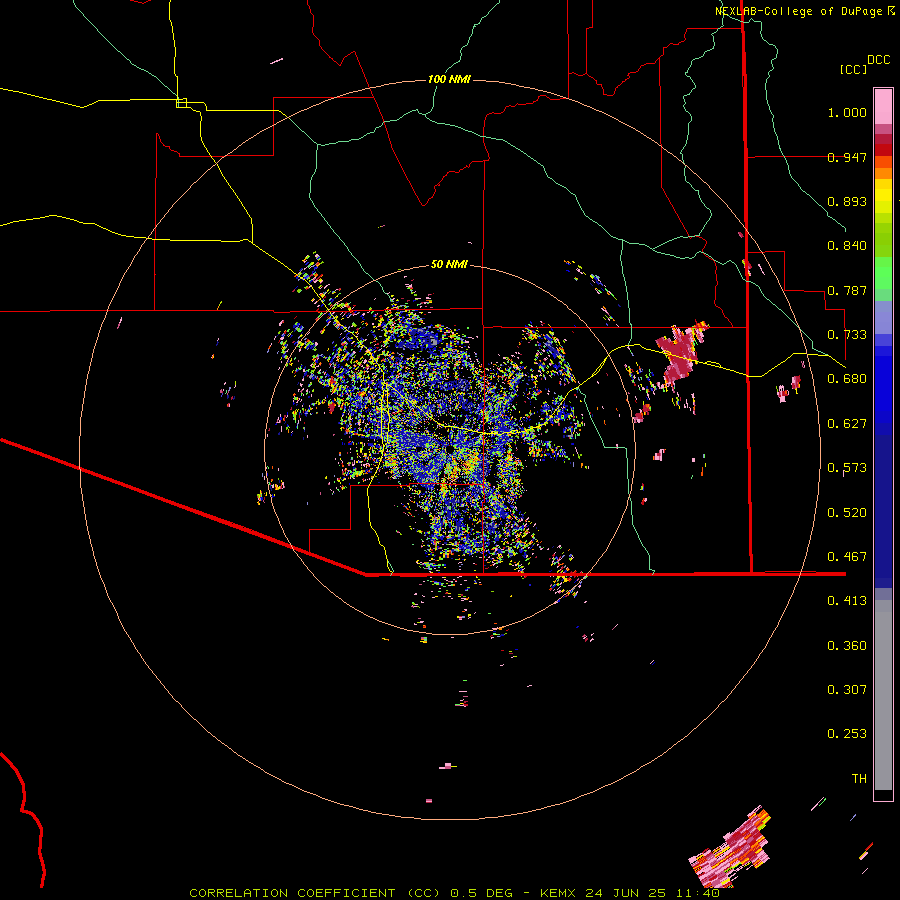
Task: Click the pink-red echo cluster at bottom right
Action: [730, 846]
